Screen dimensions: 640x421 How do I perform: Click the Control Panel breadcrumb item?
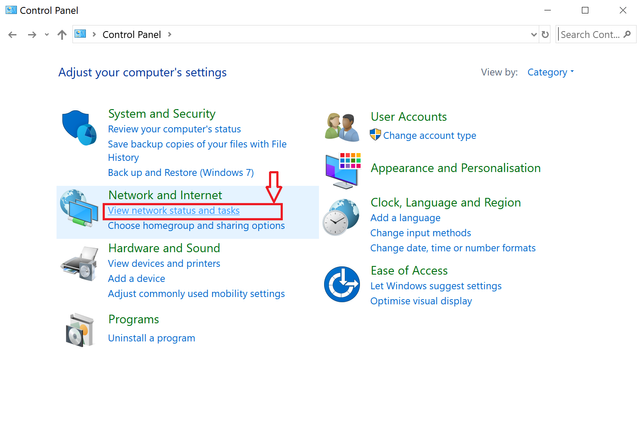point(132,34)
